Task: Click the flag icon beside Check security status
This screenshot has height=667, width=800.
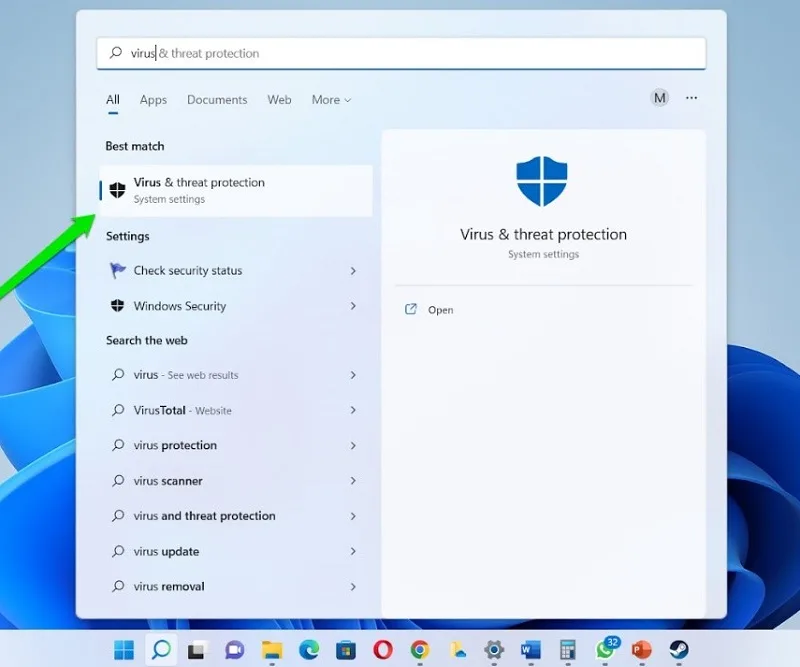Action: (117, 270)
